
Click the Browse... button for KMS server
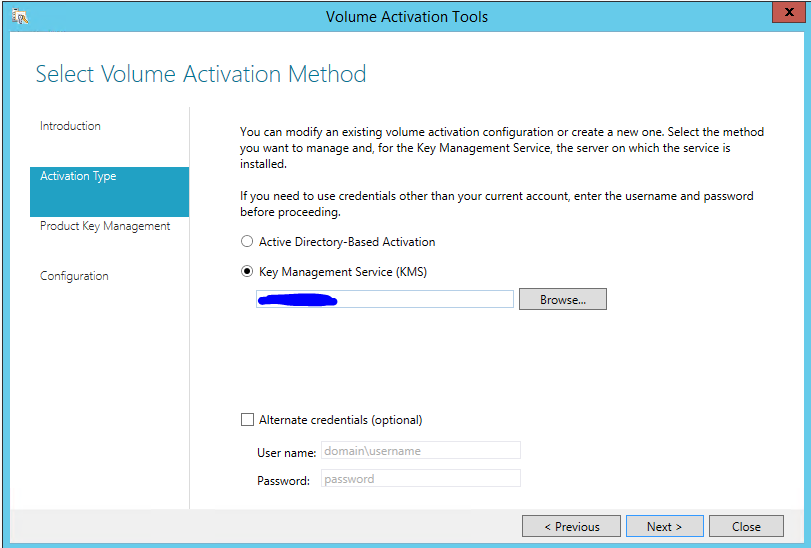click(x=563, y=299)
